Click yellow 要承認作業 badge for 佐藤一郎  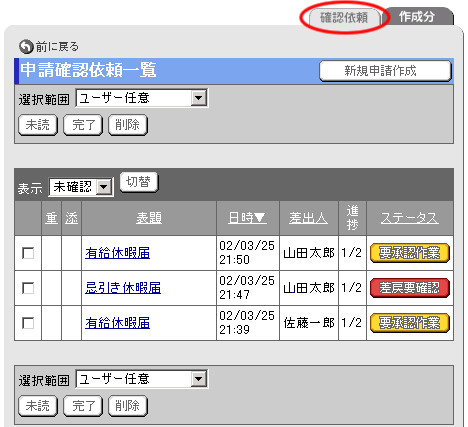click(410, 323)
